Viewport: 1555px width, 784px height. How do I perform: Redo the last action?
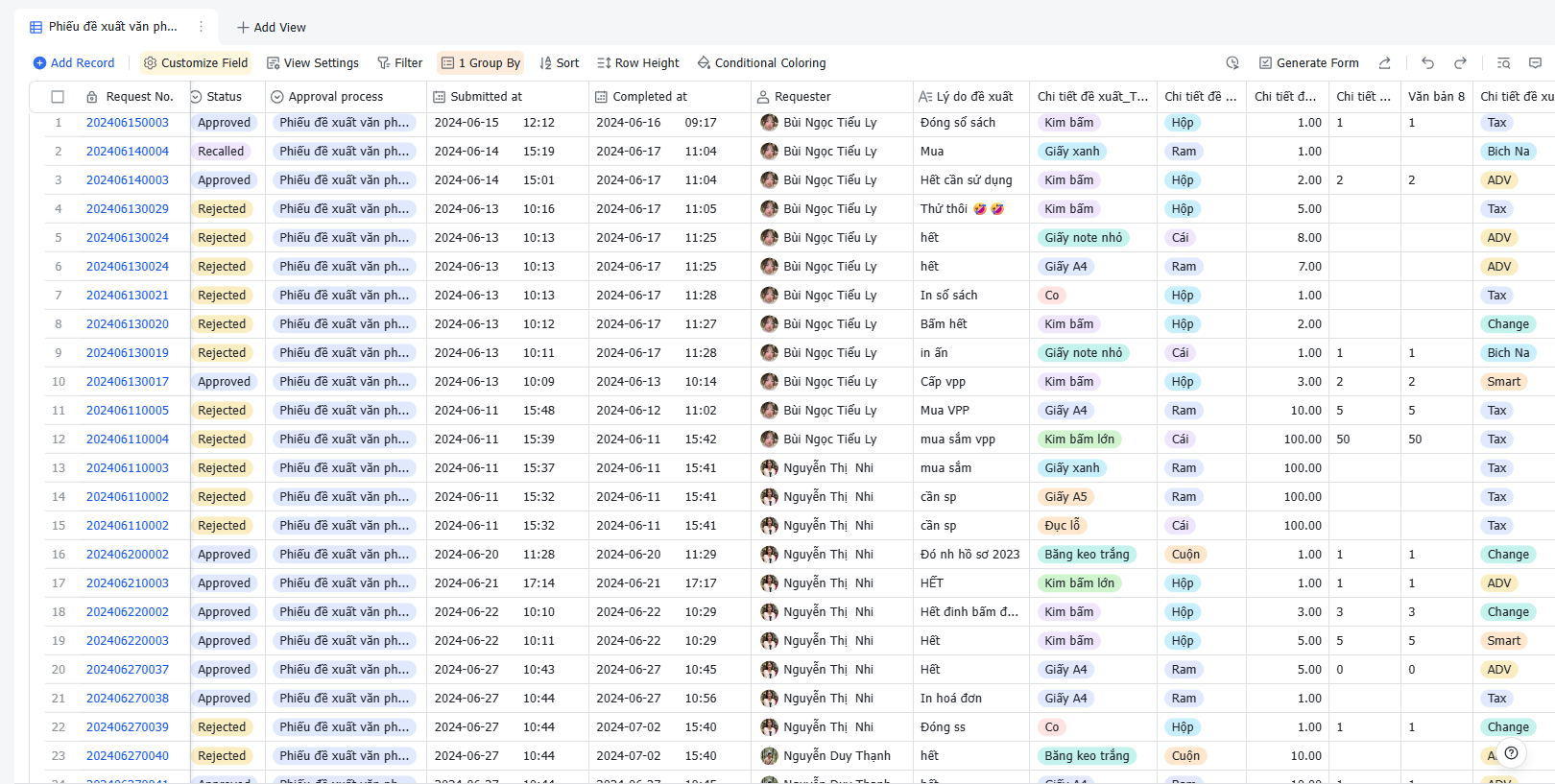coord(1460,62)
